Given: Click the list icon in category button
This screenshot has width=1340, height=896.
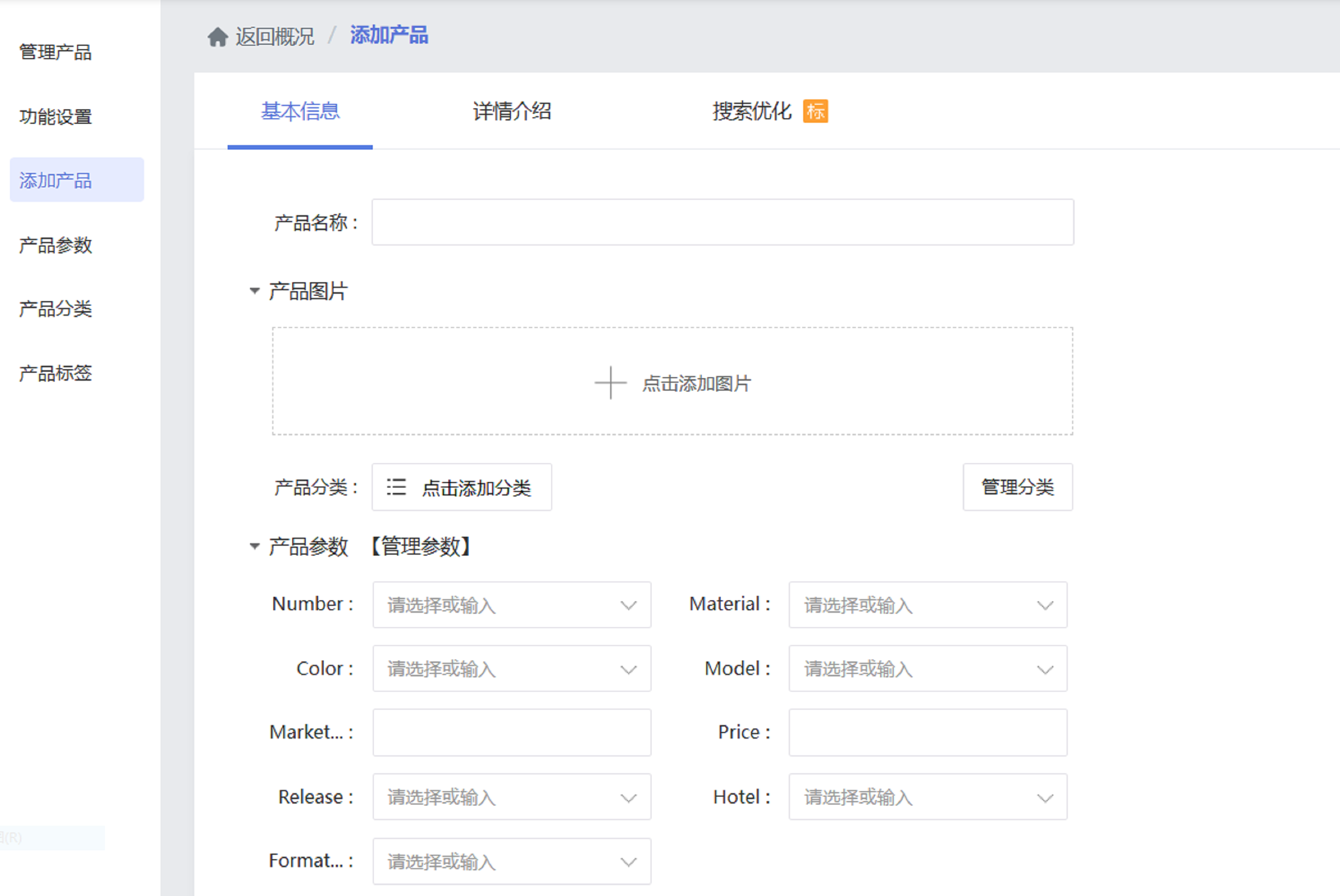Looking at the screenshot, I should pyautogui.click(x=396, y=487).
